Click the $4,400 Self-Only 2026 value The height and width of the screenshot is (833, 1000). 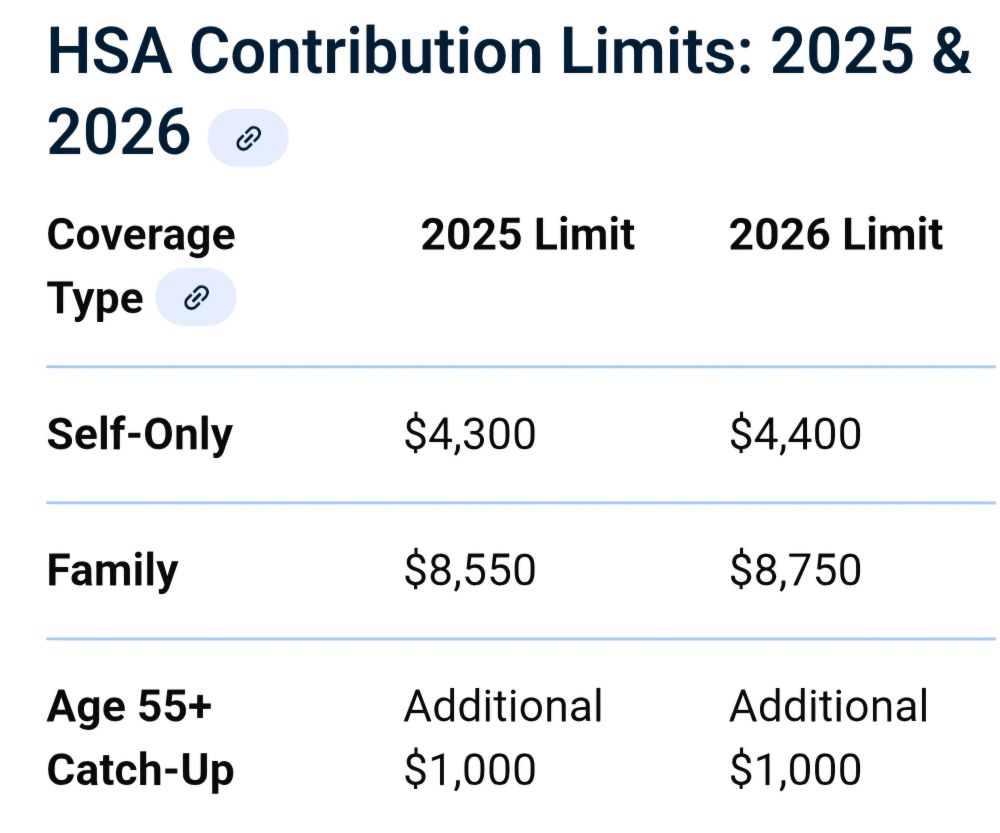794,435
